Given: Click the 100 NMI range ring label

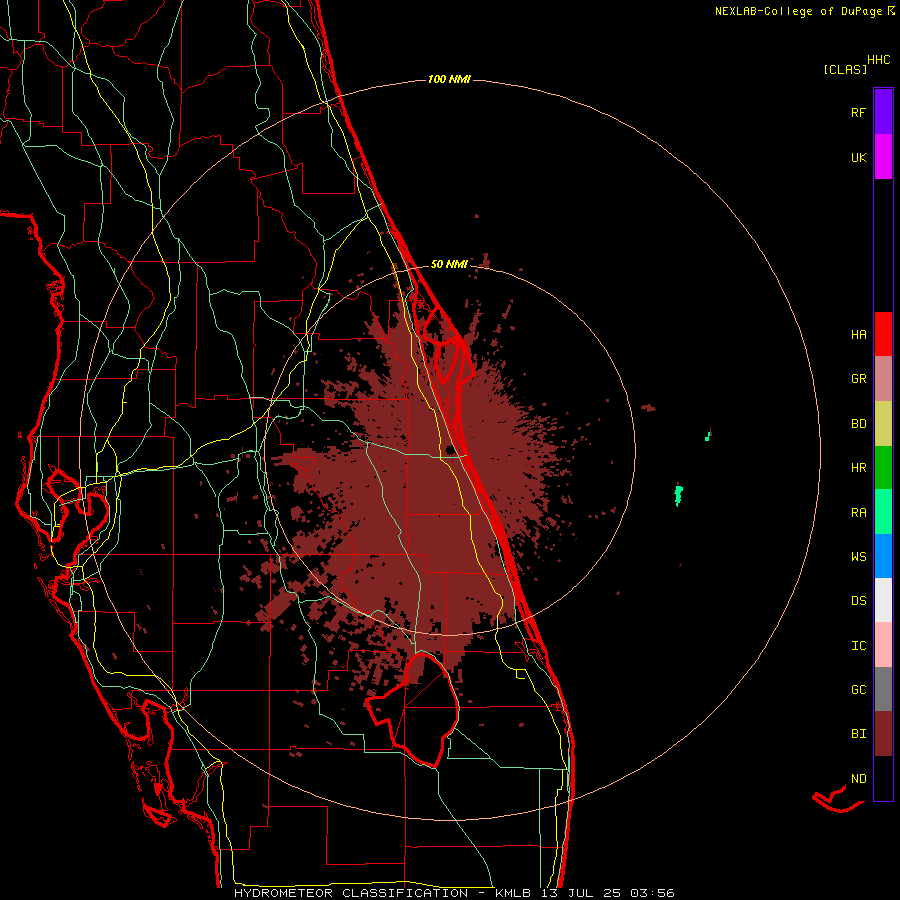Looking at the screenshot, I should point(449,79).
